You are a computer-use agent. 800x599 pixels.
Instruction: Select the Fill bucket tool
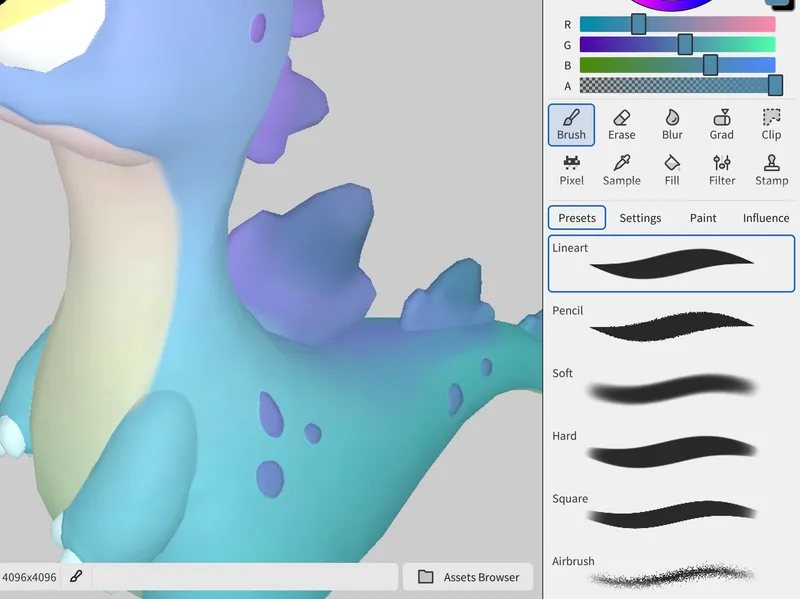coord(672,171)
